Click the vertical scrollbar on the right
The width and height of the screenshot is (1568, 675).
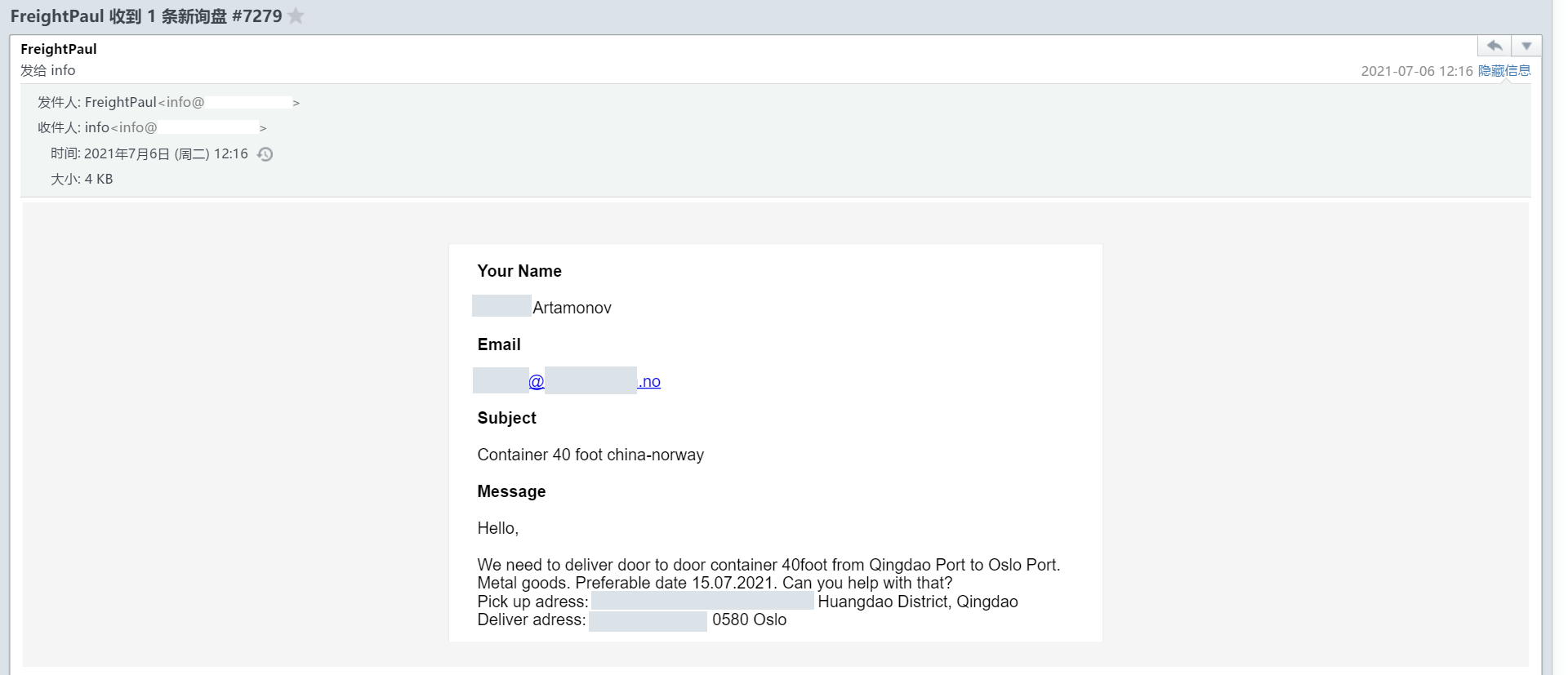click(x=1559, y=326)
